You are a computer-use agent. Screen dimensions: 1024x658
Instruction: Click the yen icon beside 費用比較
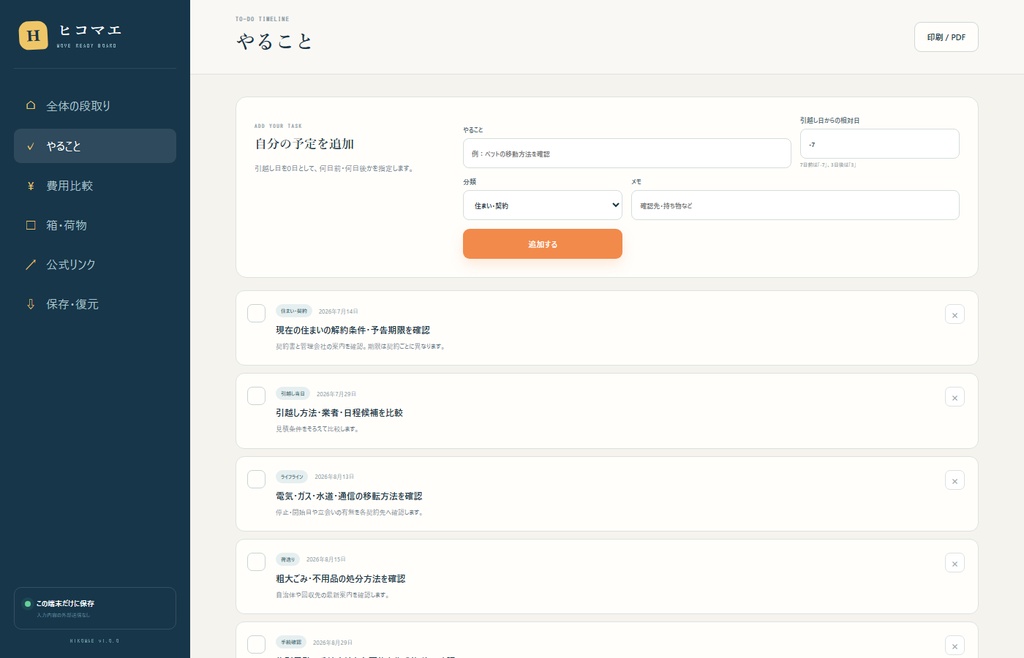tap(31, 186)
